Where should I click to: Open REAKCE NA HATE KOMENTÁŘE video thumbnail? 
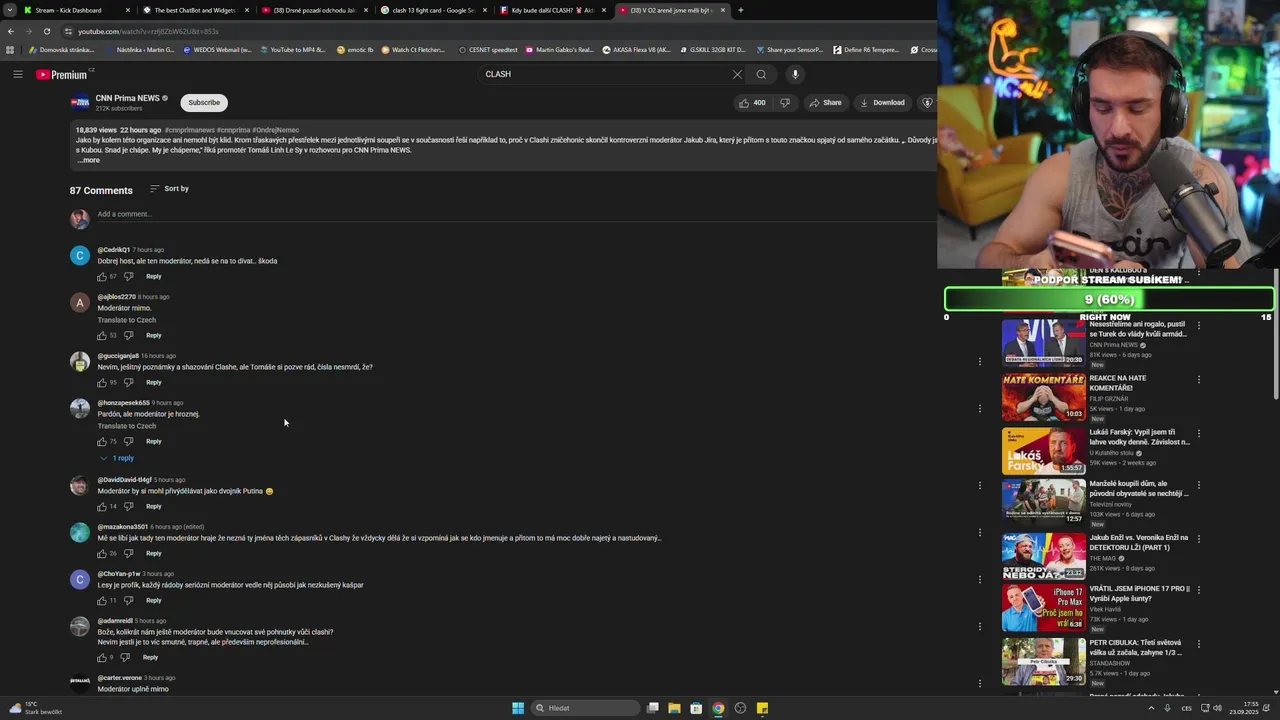(x=1043, y=397)
